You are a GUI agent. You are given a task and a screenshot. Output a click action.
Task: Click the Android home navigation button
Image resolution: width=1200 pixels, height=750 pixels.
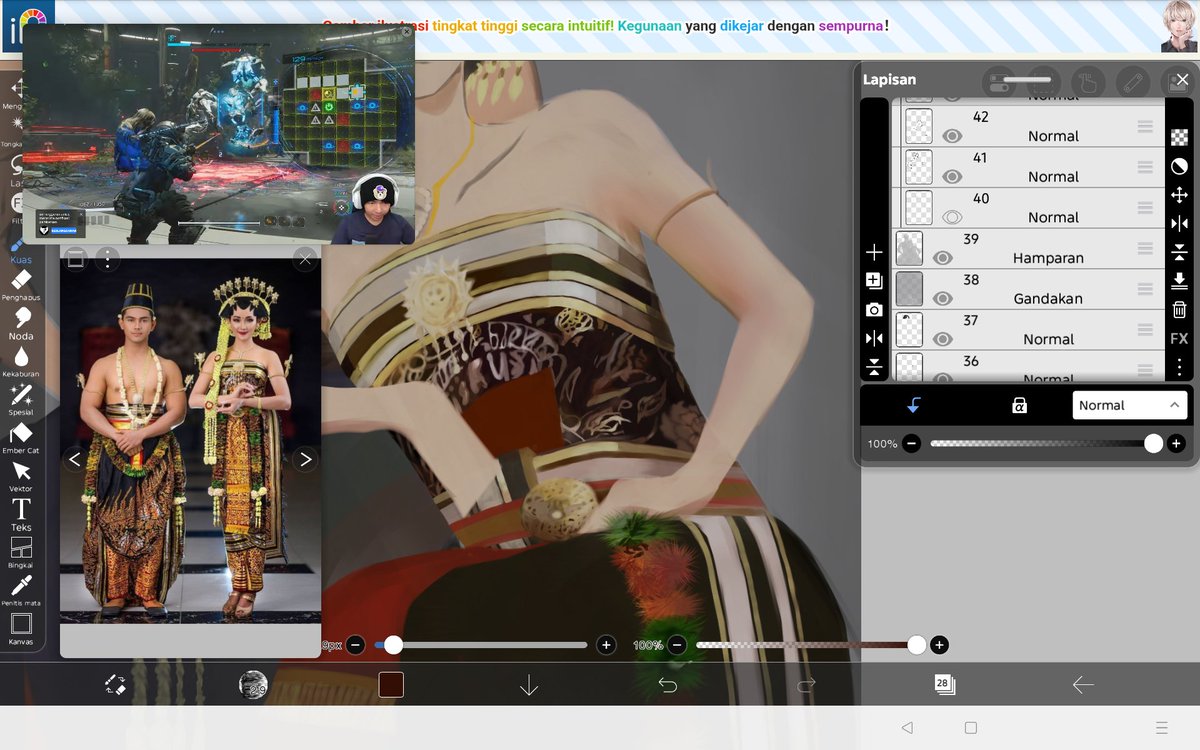(x=971, y=728)
